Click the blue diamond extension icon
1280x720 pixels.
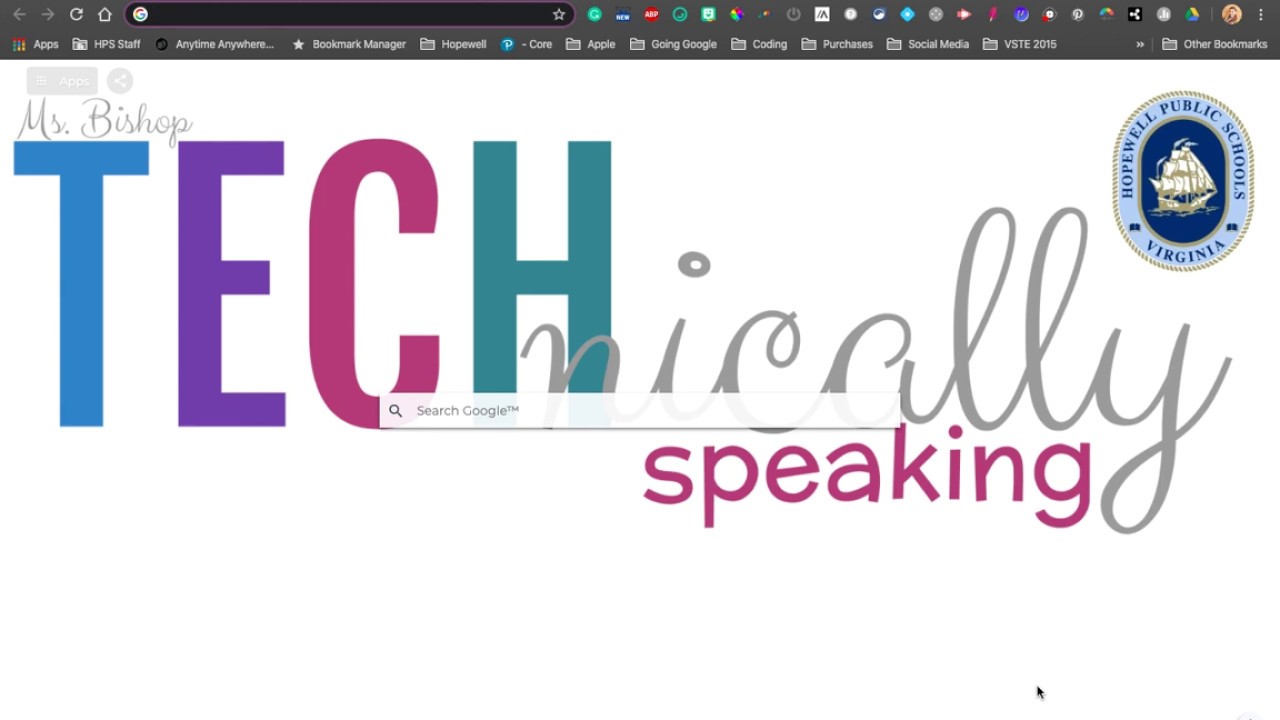pos(907,14)
